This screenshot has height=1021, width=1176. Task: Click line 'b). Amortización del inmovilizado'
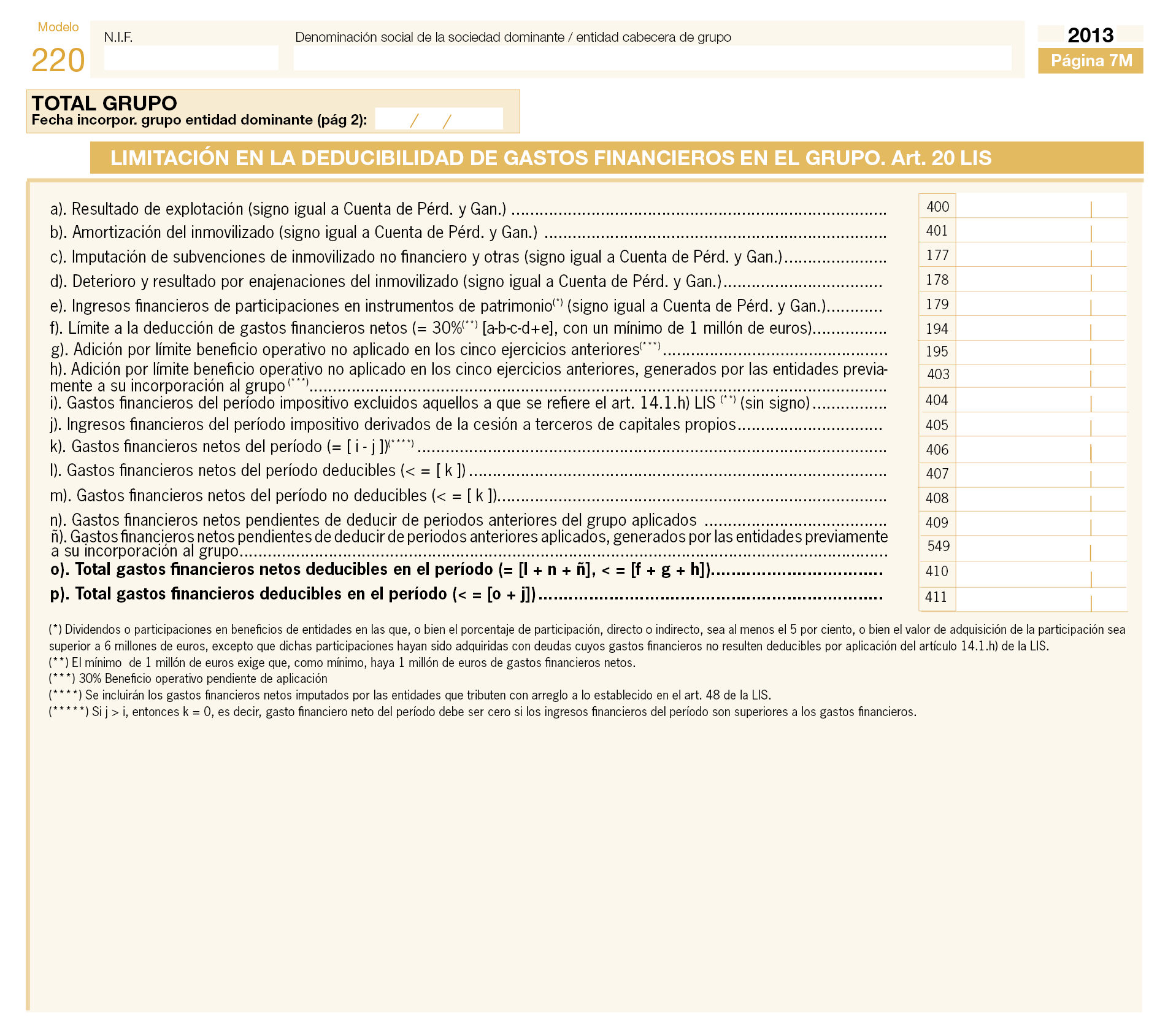tap(468, 233)
